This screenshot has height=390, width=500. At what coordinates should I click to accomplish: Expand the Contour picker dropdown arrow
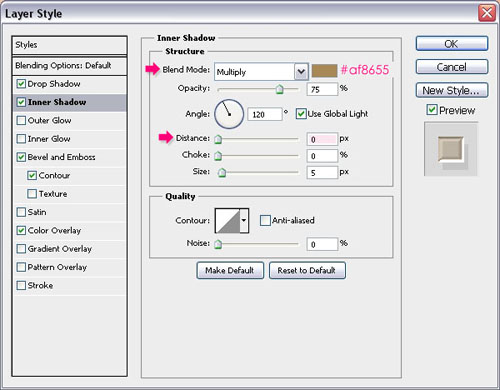coord(244,220)
